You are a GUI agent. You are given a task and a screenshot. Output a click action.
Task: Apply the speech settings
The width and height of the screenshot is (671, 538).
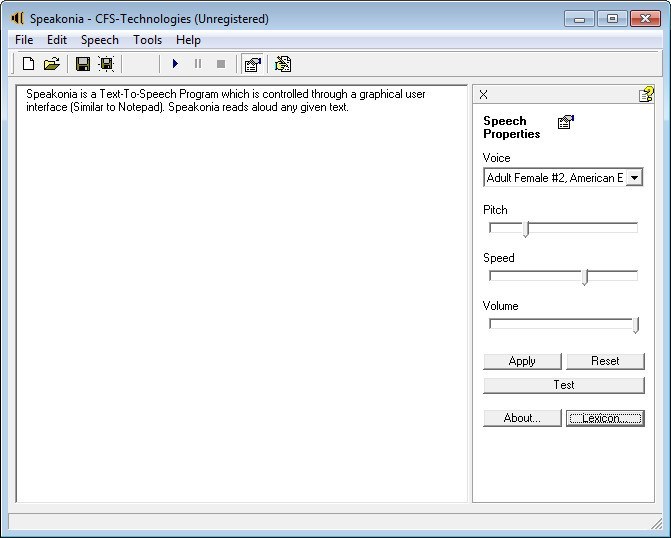pyautogui.click(x=522, y=361)
